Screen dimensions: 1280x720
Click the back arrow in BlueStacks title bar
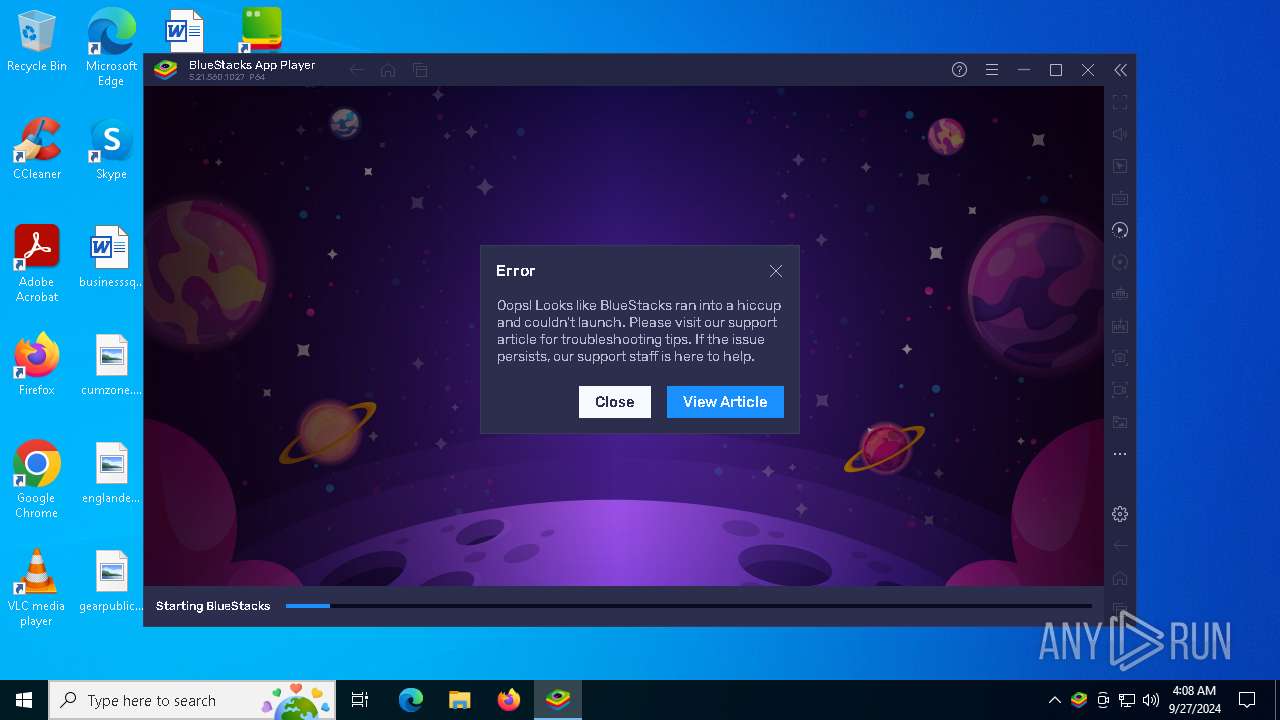coord(356,70)
